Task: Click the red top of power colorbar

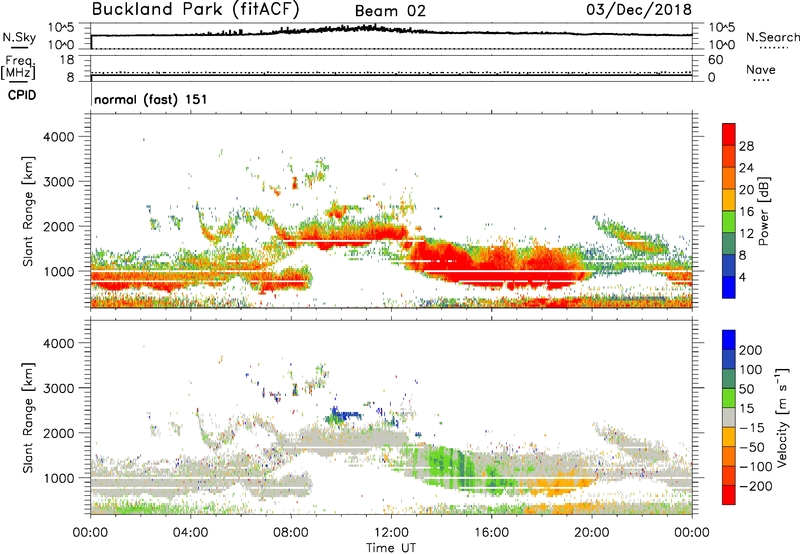Action: [729, 134]
